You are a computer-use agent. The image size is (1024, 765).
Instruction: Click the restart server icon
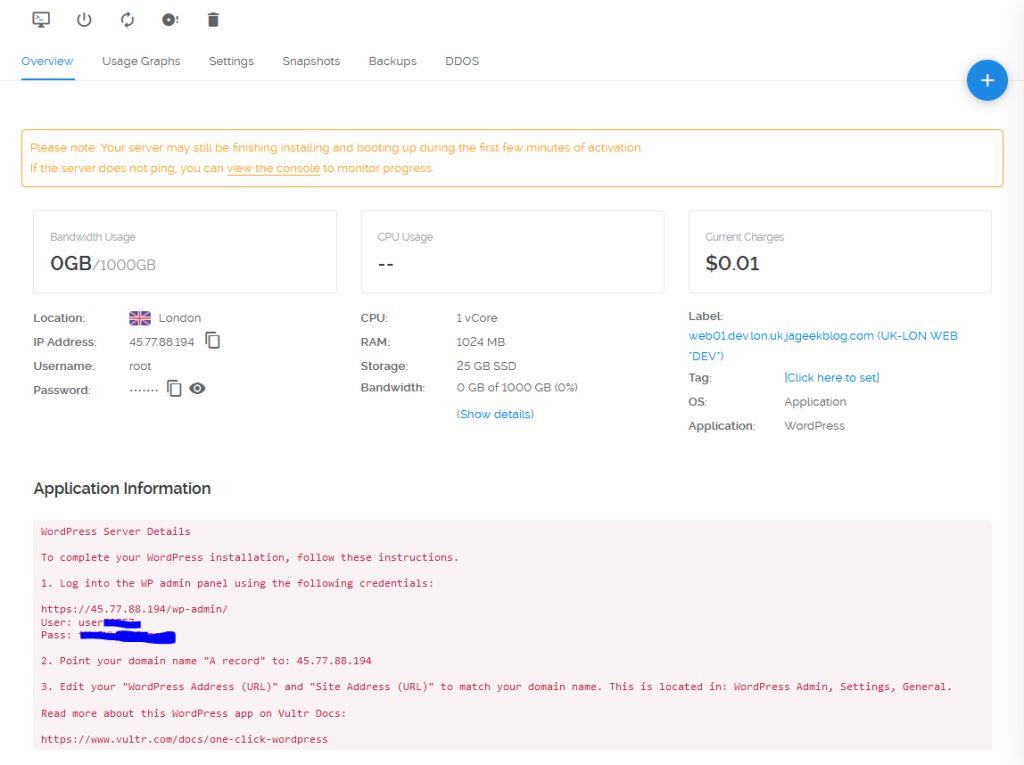(x=127, y=19)
